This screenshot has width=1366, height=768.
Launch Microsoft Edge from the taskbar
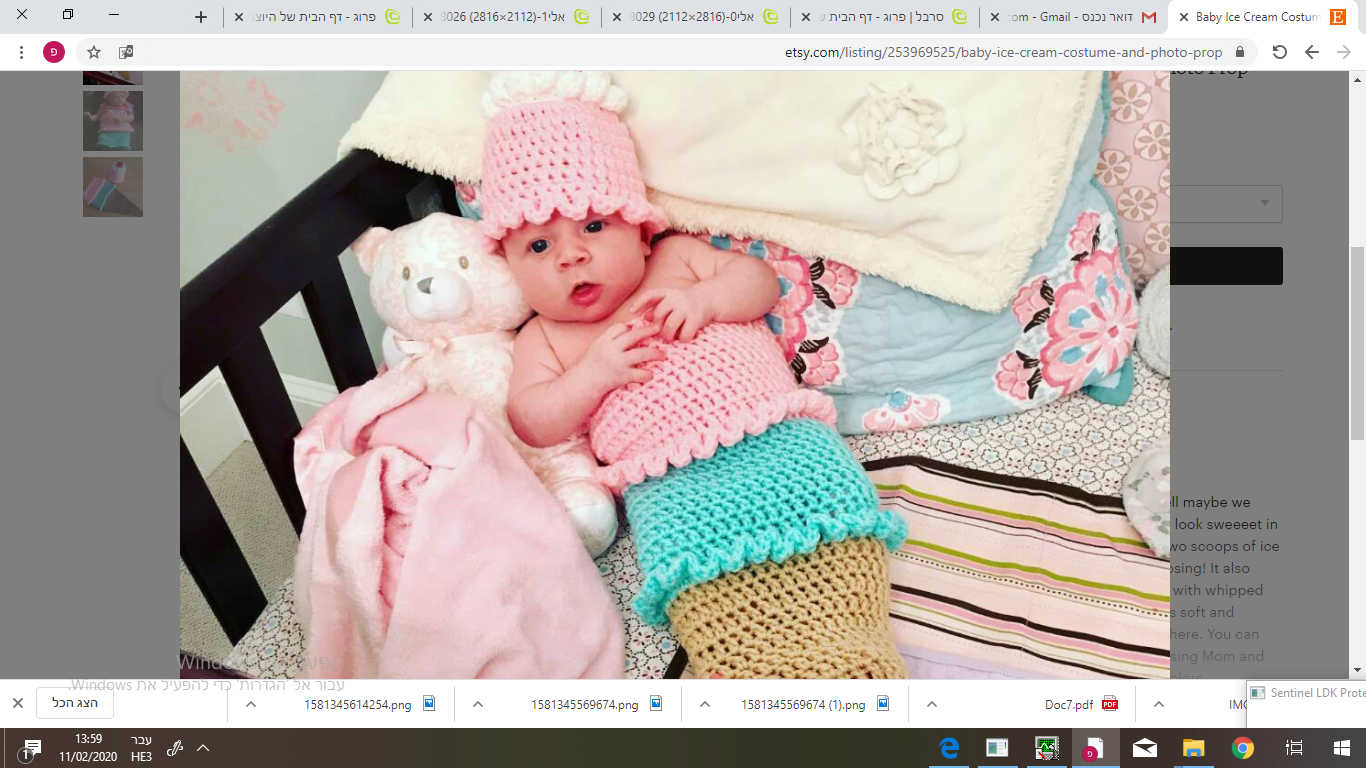(x=948, y=748)
